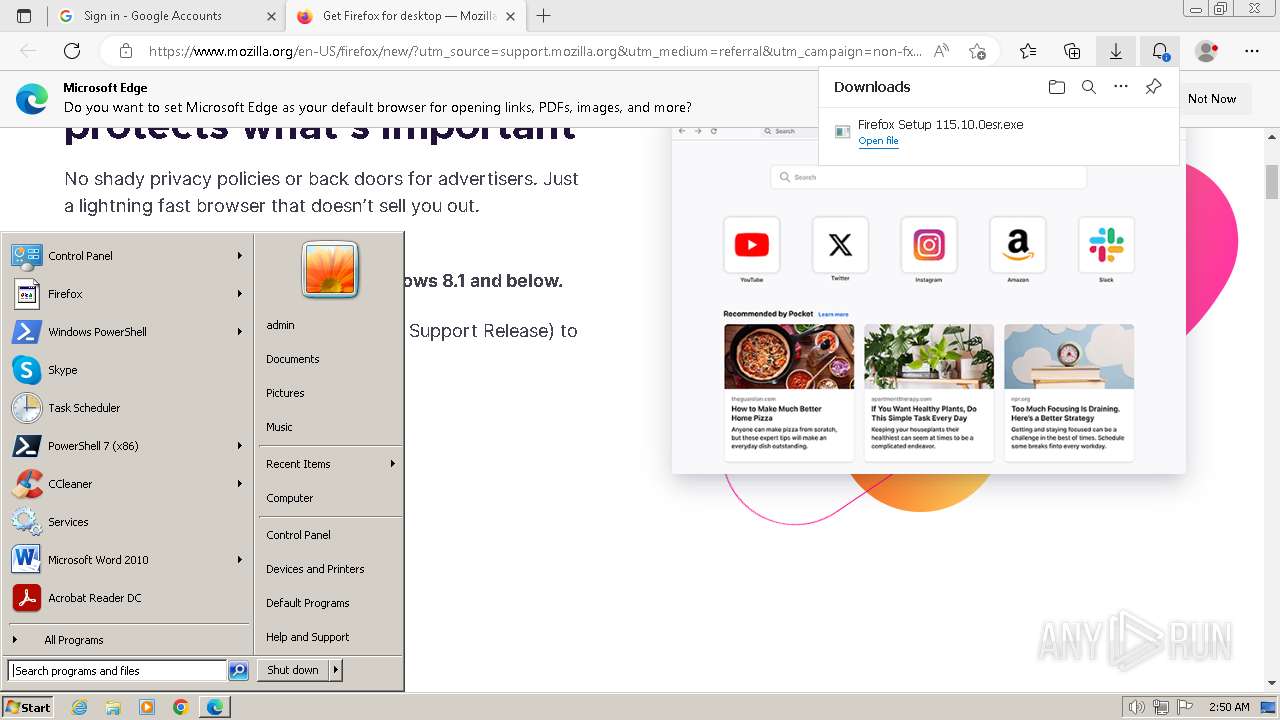Open the volume speaker tray icon
This screenshot has width=1280, height=720.
point(1136,707)
